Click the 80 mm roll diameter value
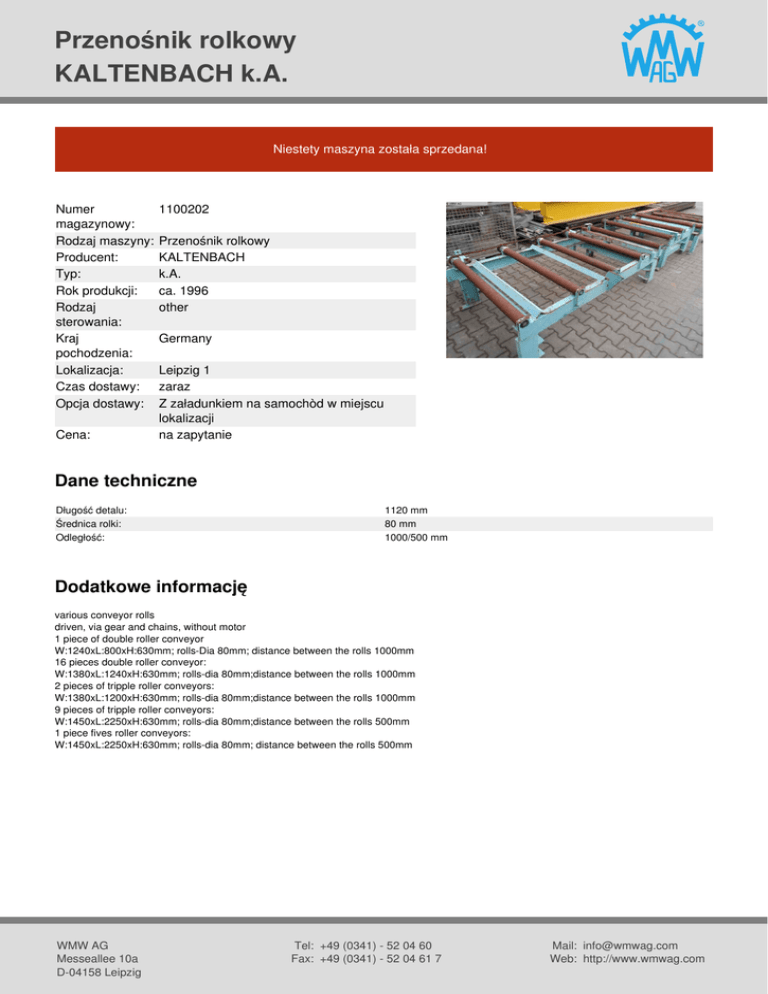 tap(402, 523)
